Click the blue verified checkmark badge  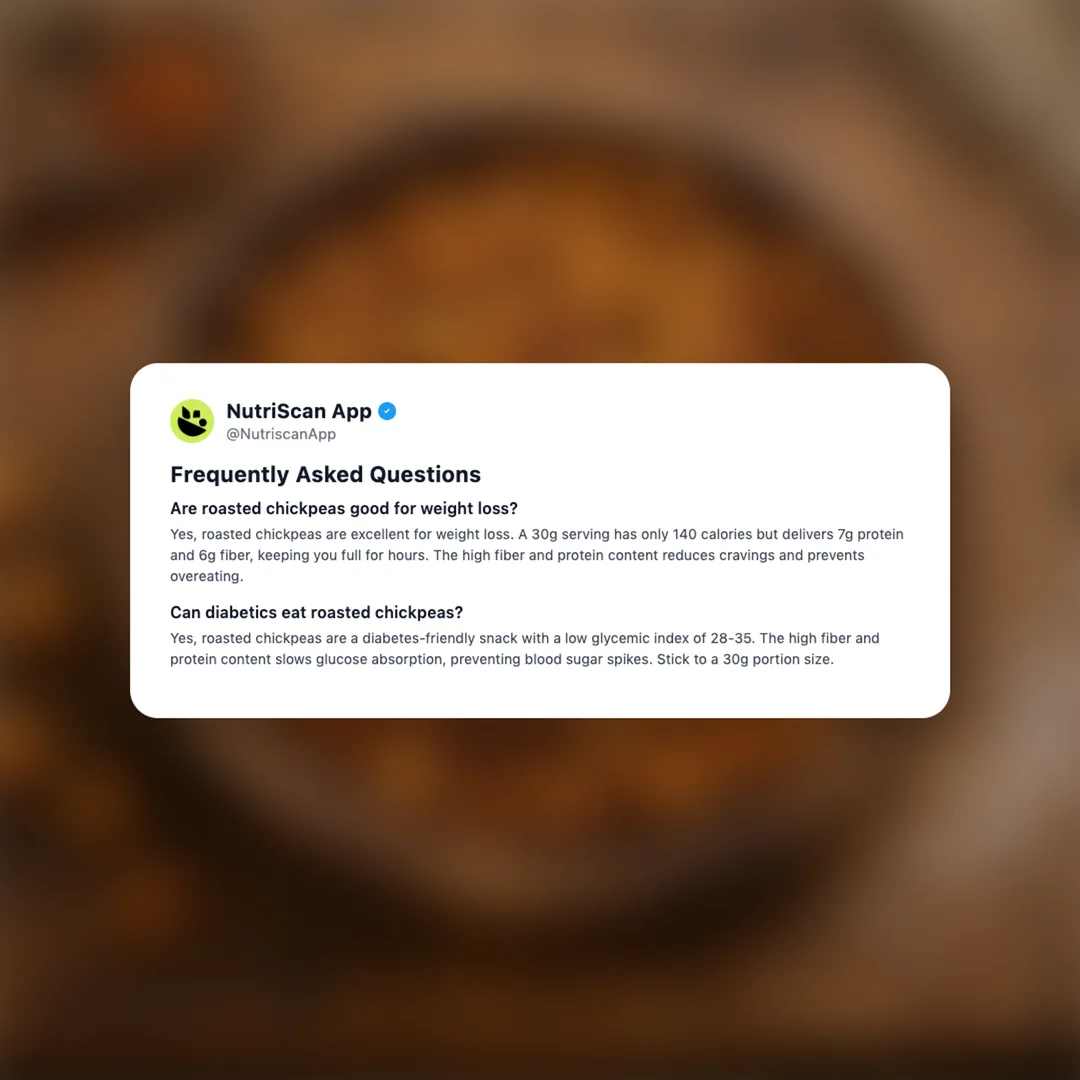(387, 411)
